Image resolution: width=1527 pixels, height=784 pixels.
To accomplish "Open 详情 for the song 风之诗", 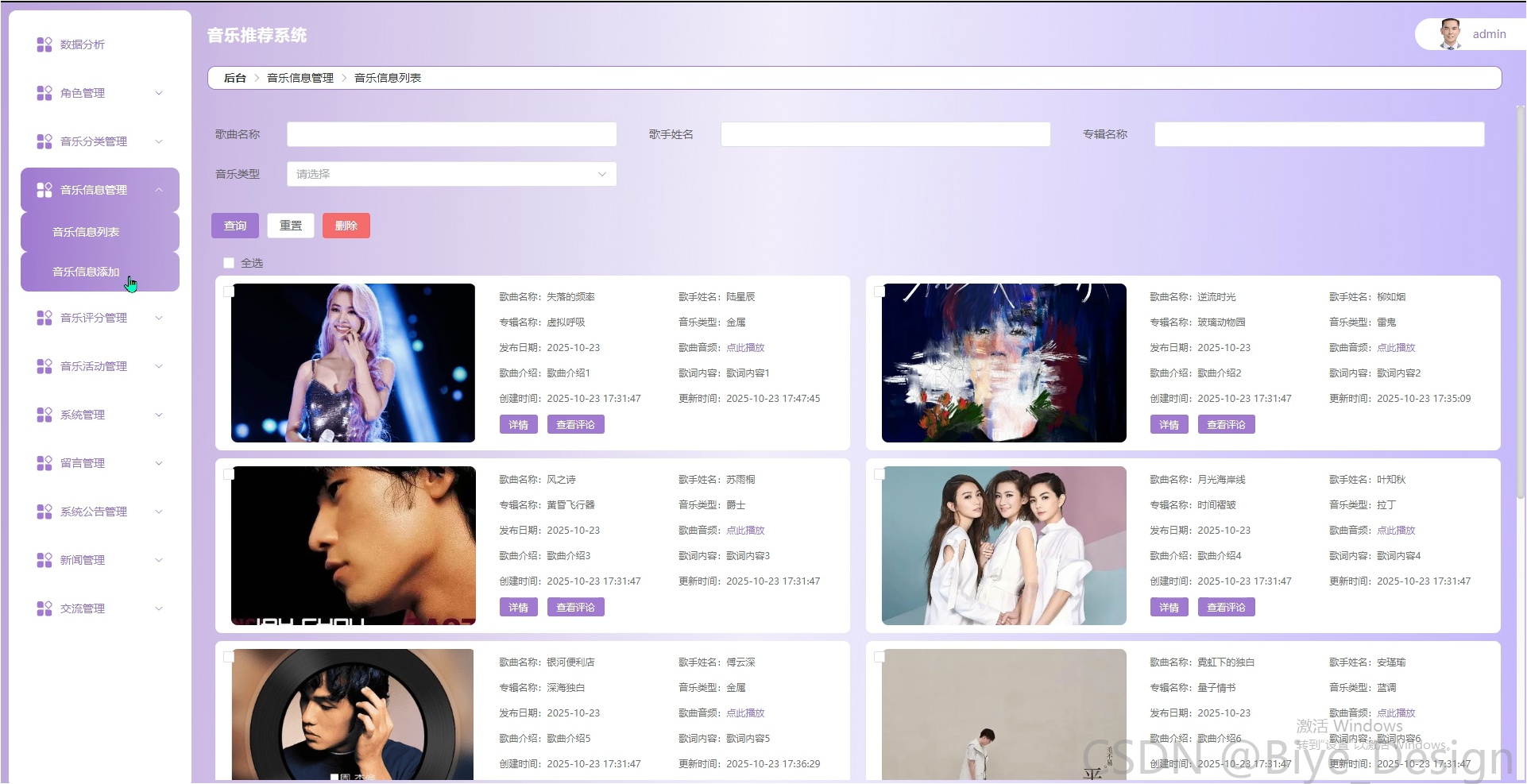I will point(519,608).
